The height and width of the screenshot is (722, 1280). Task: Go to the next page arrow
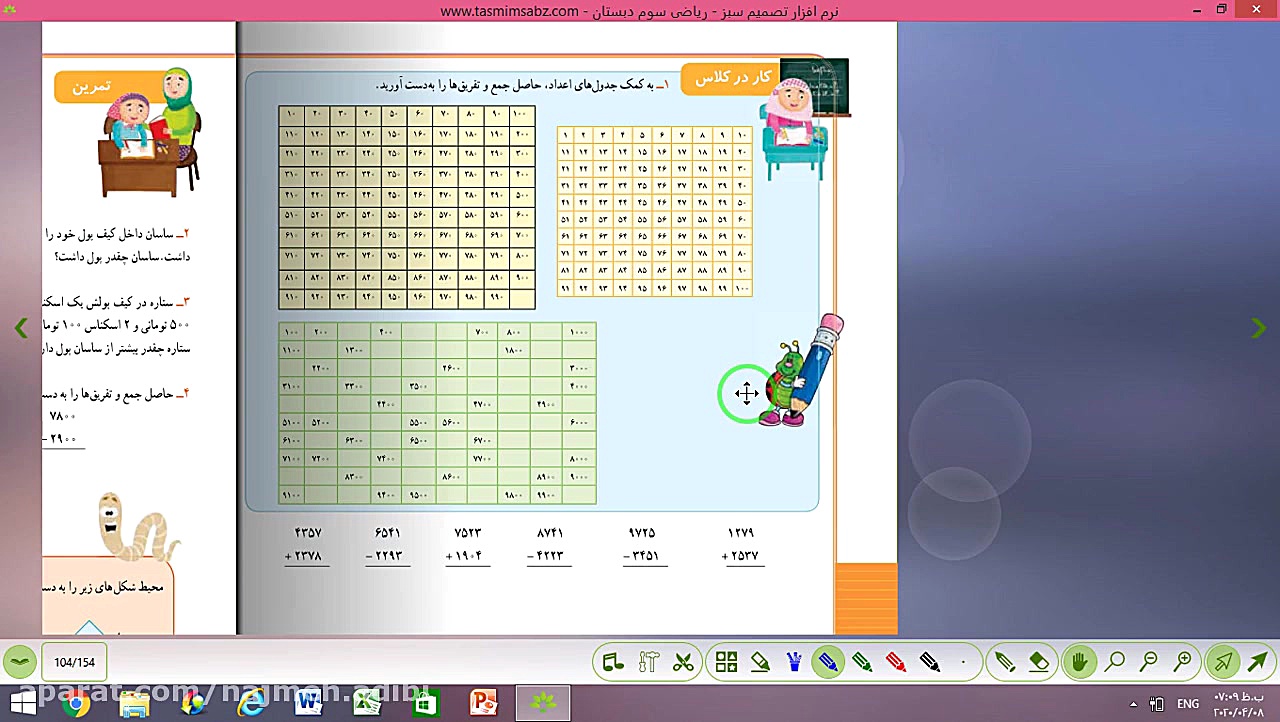1259,328
